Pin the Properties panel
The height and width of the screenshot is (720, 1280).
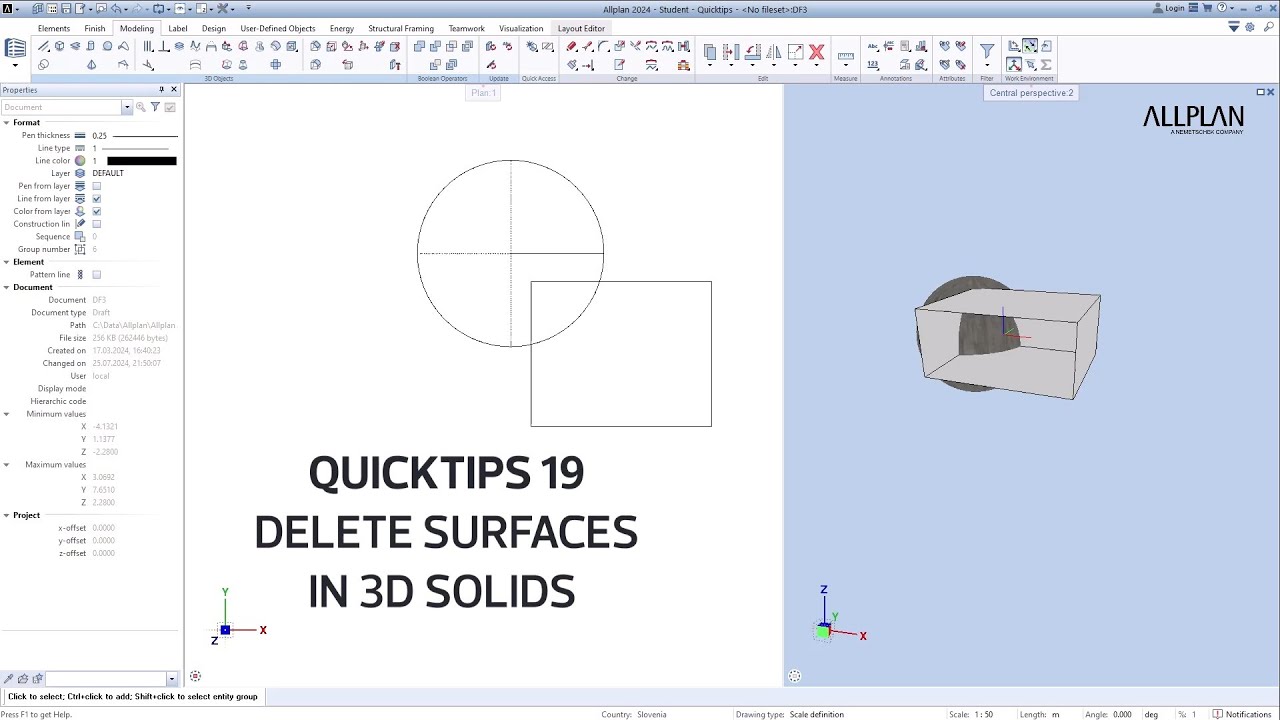[x=161, y=90]
